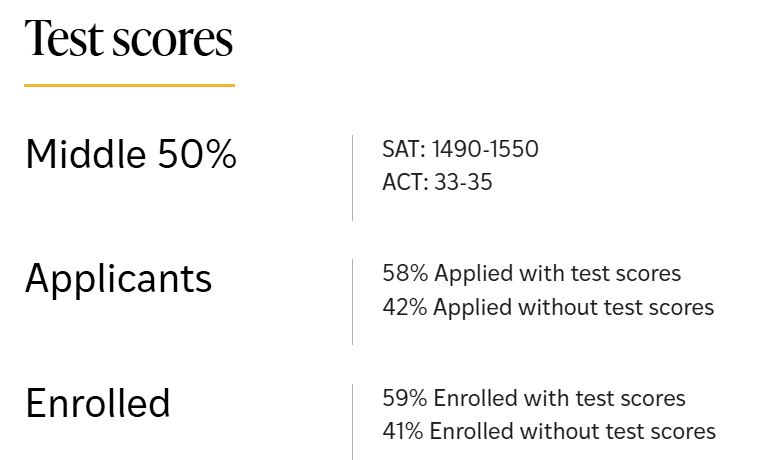The width and height of the screenshot is (772, 460).
Task: Click the "Test scores" heading
Action: tap(128, 39)
